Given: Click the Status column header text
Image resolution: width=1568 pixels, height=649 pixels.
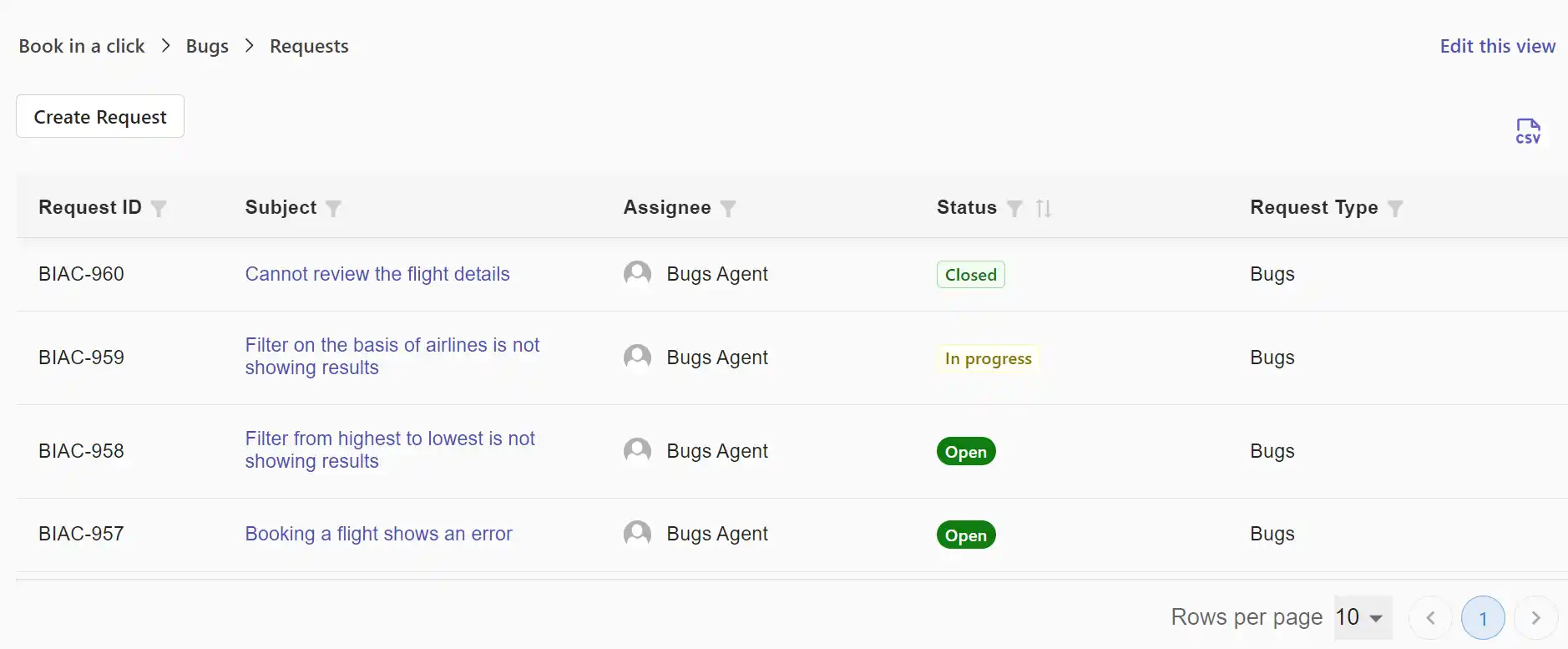Looking at the screenshot, I should pos(967,207).
